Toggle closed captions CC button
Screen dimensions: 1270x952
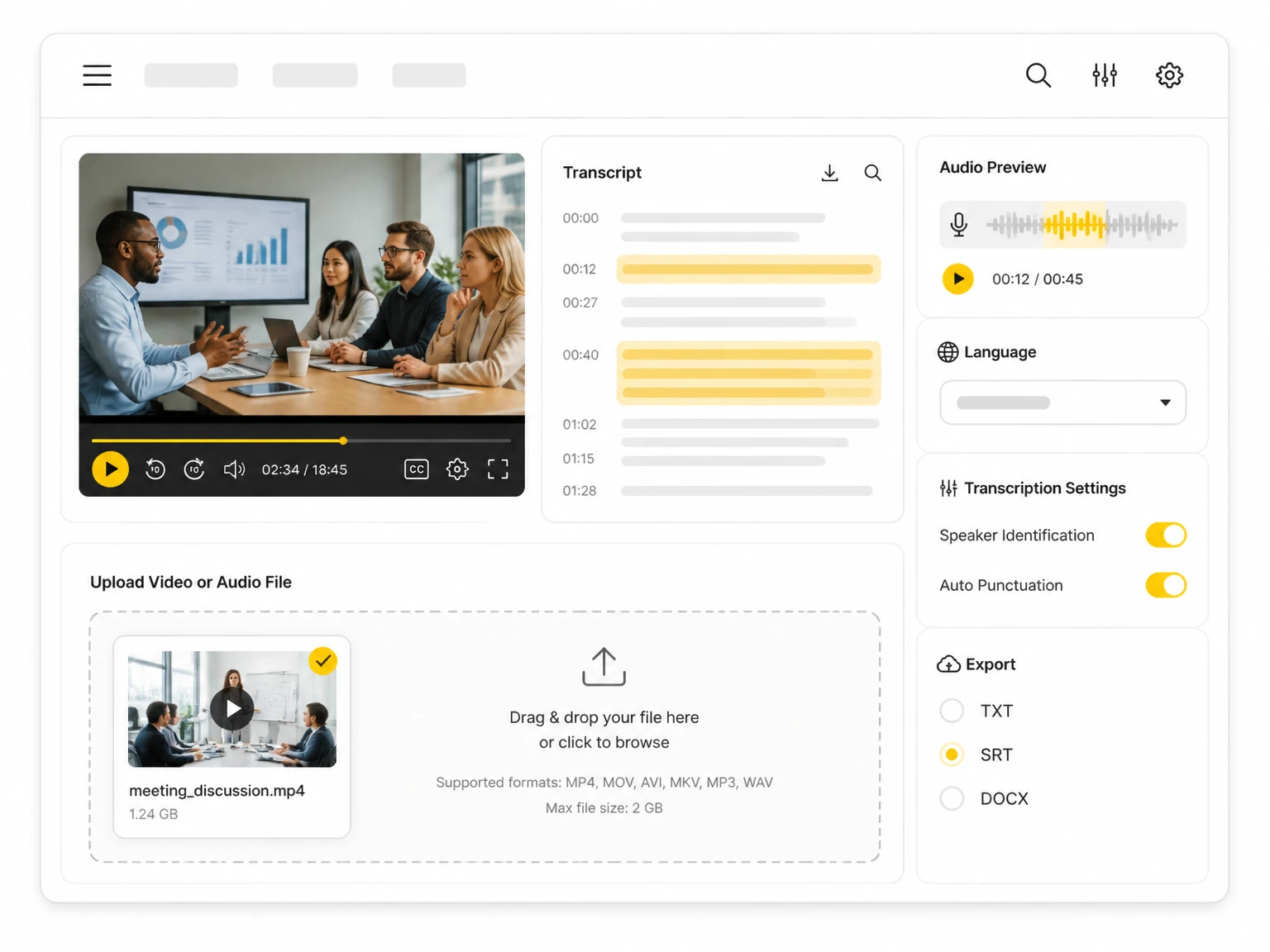417,469
